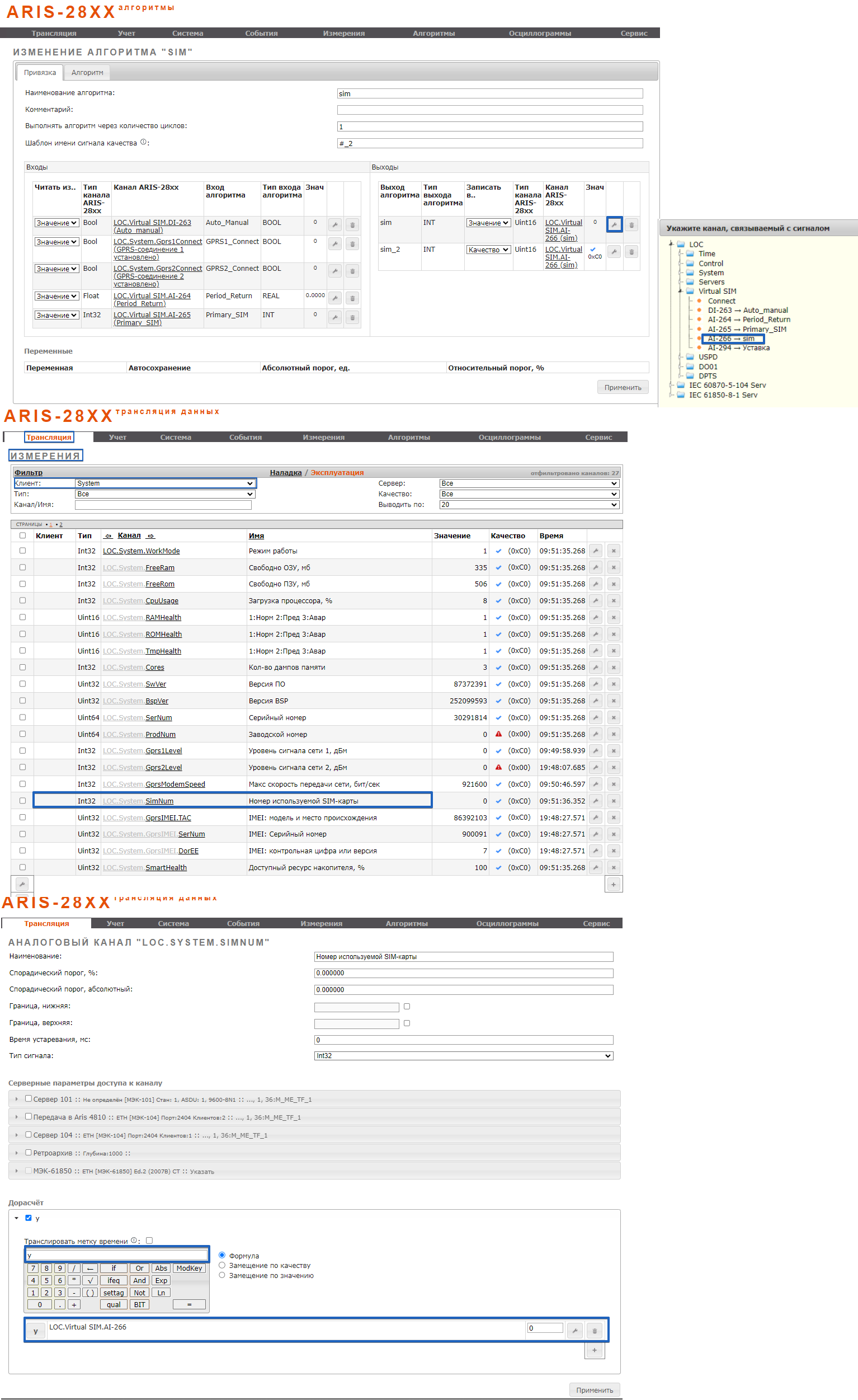The width and height of the screenshot is (858, 1400).
Task: Open События menu on Аналоговый канал page
Action: pos(243,924)
